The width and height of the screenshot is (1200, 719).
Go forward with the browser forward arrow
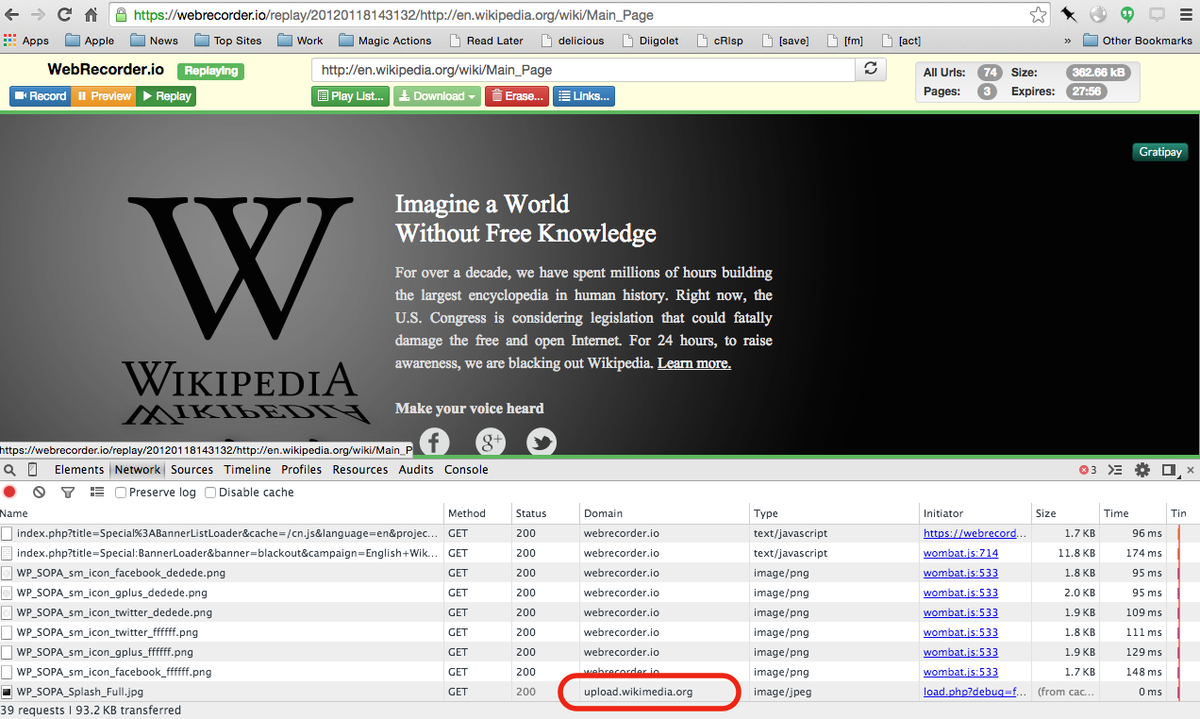pos(39,15)
